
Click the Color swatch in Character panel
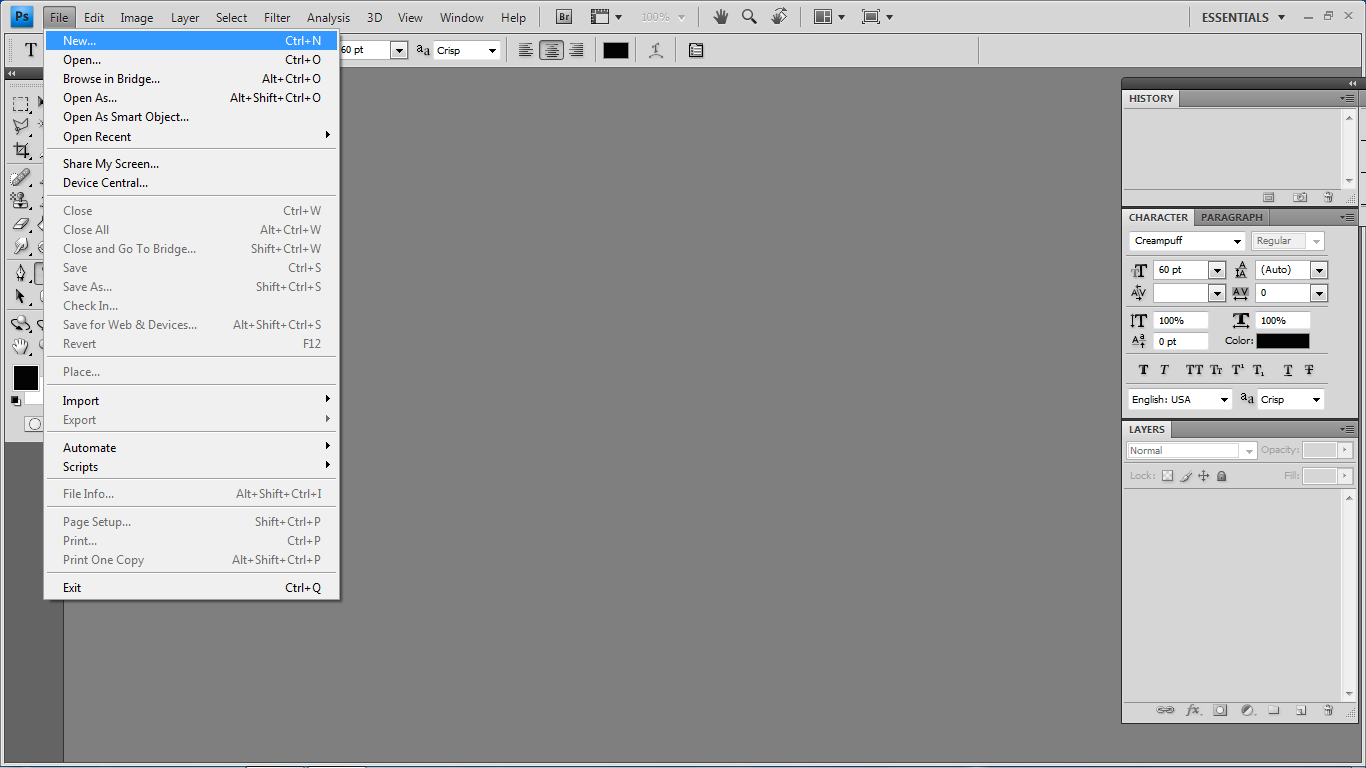click(1283, 341)
